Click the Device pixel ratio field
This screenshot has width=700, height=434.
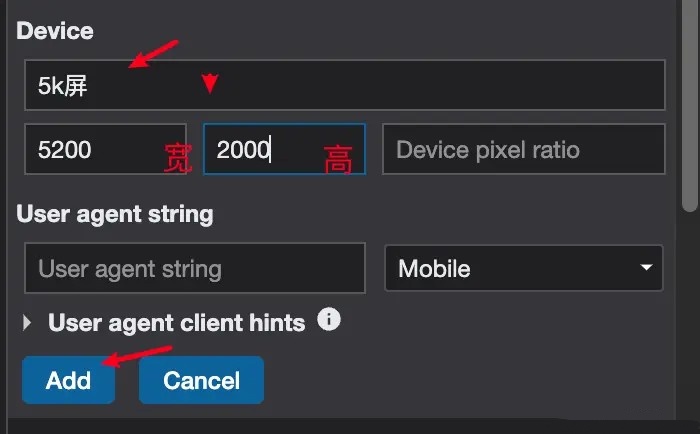[x=524, y=149]
